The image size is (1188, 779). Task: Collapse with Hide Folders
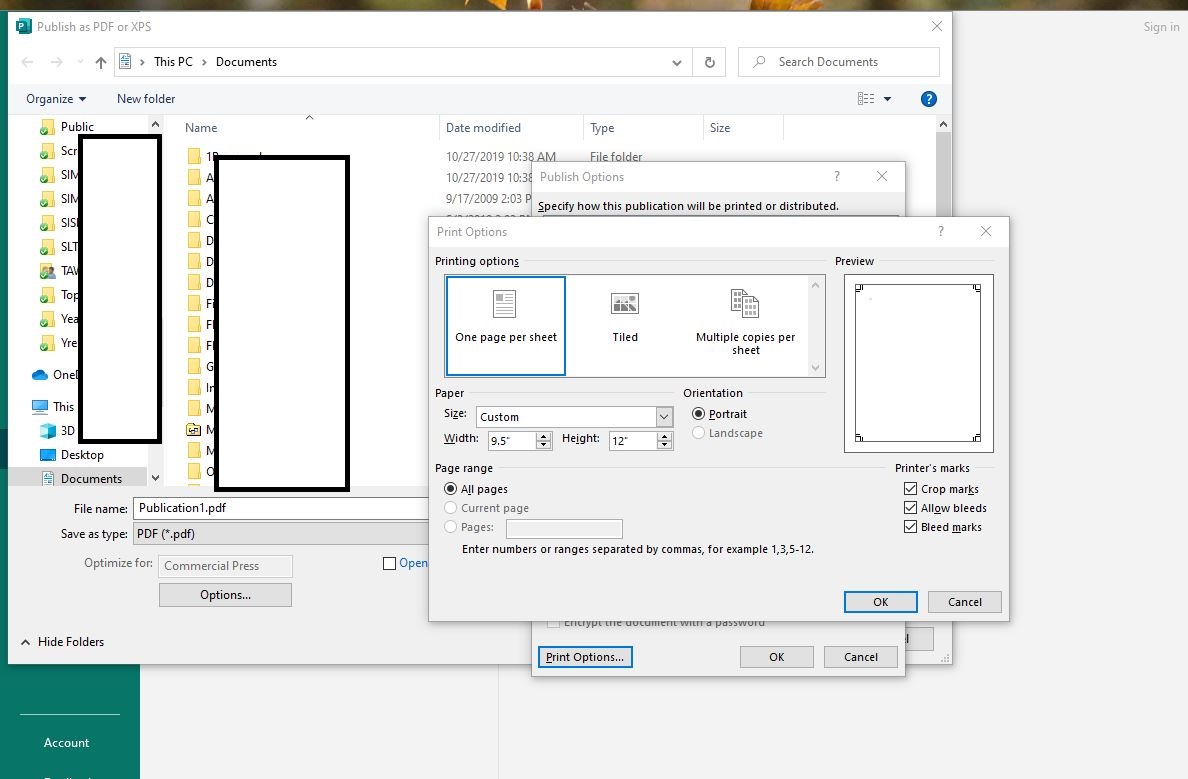(x=62, y=642)
